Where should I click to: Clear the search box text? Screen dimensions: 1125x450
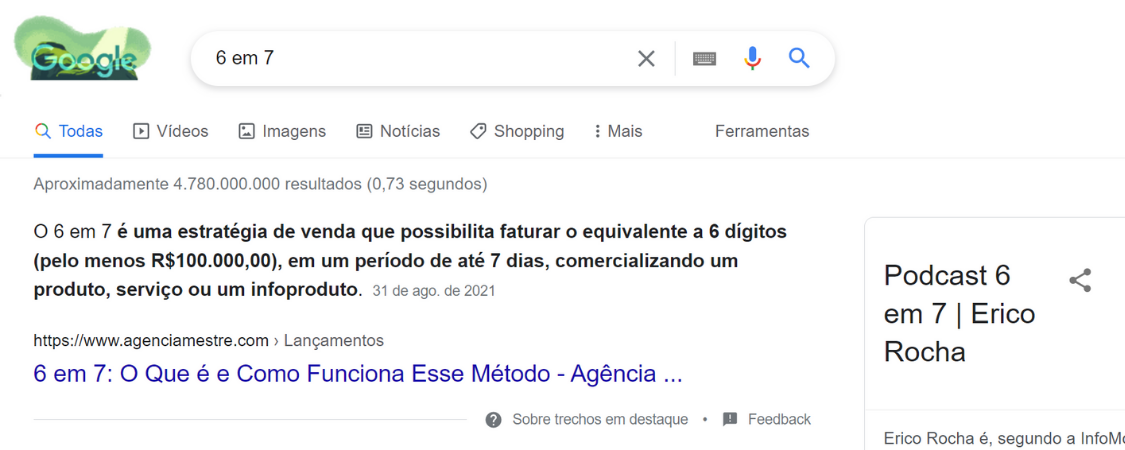point(646,59)
